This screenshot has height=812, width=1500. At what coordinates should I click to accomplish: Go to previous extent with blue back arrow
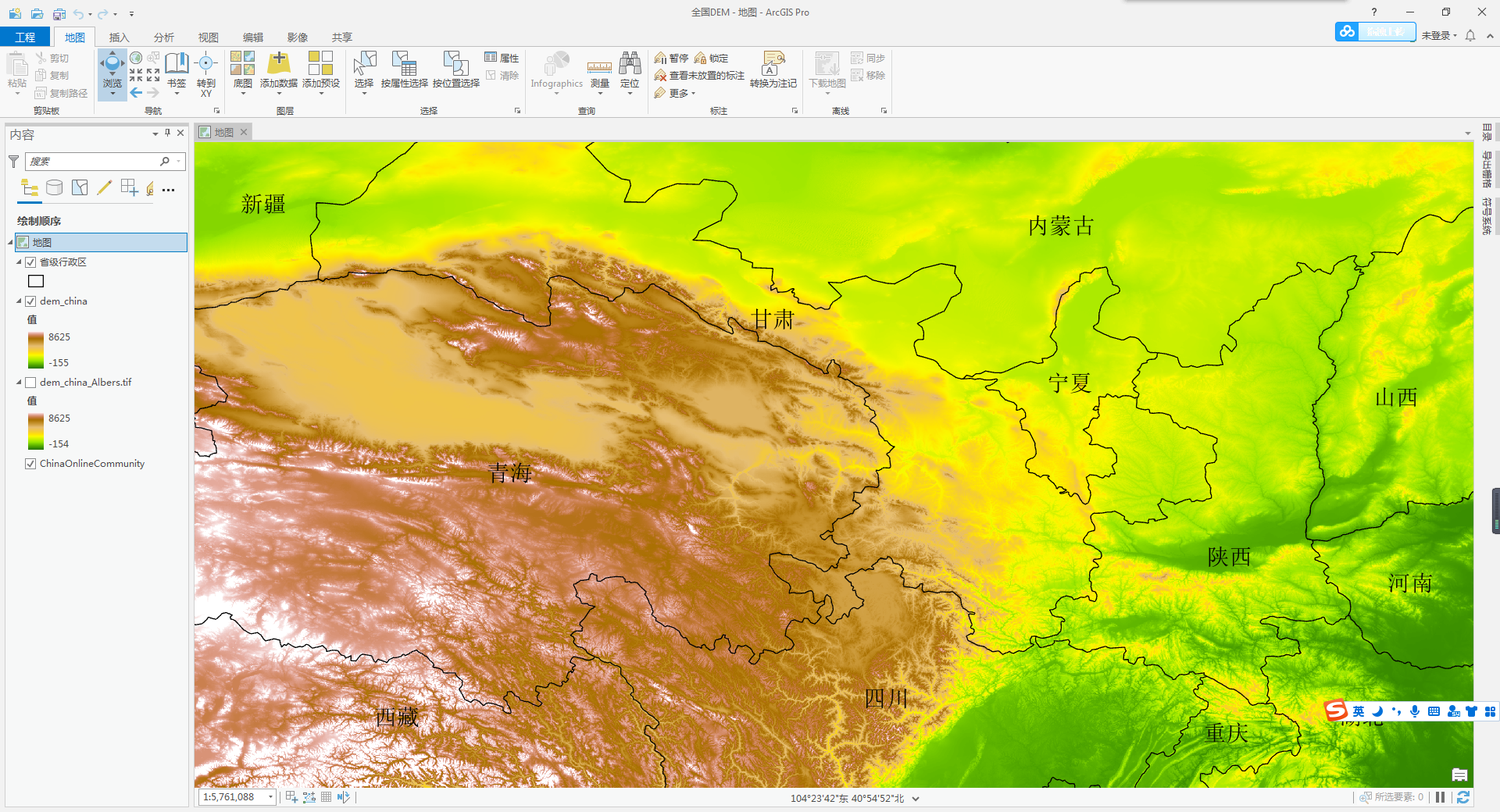[136, 92]
